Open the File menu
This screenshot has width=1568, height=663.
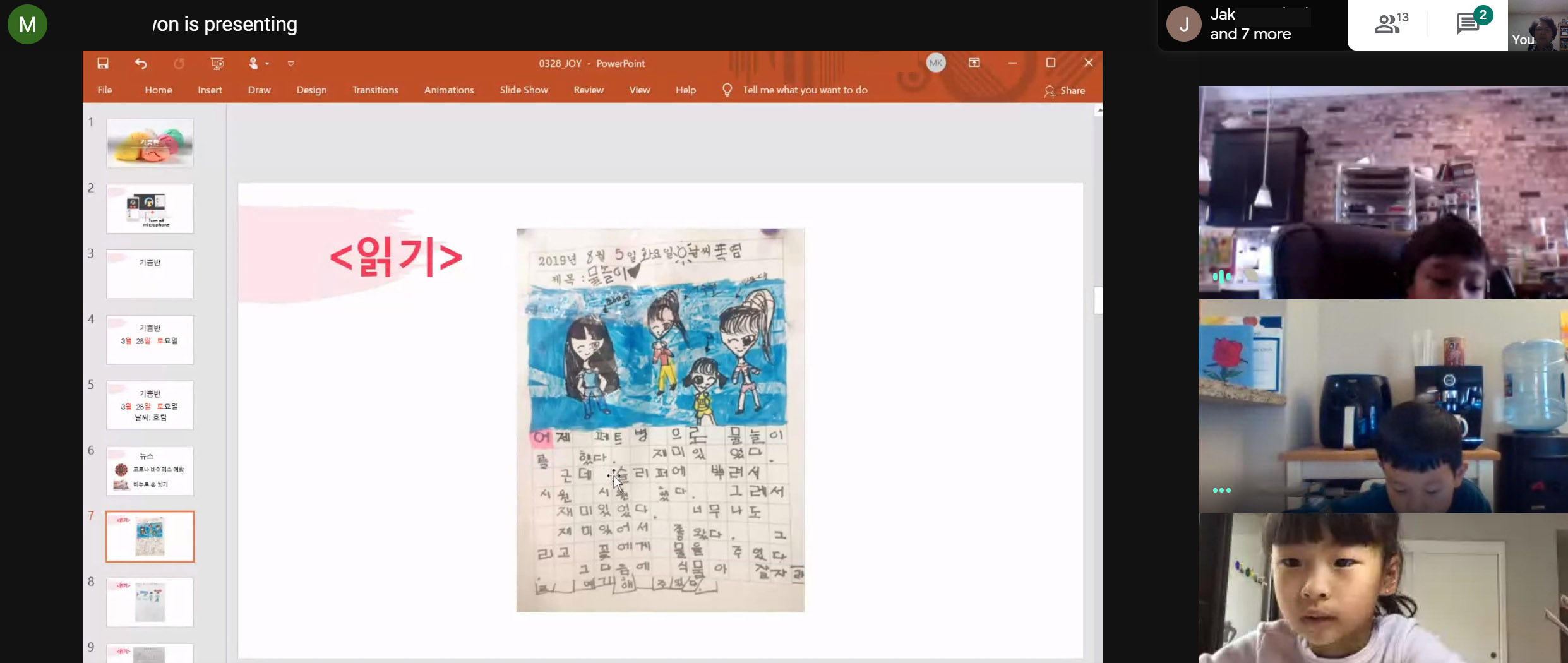pyautogui.click(x=105, y=90)
